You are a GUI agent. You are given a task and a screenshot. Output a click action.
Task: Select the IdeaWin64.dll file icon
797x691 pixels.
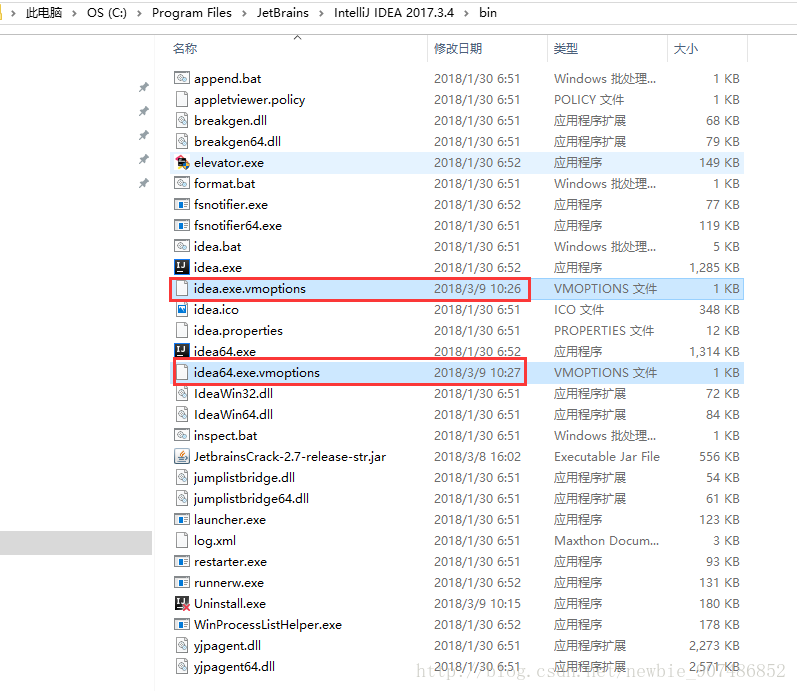point(182,414)
